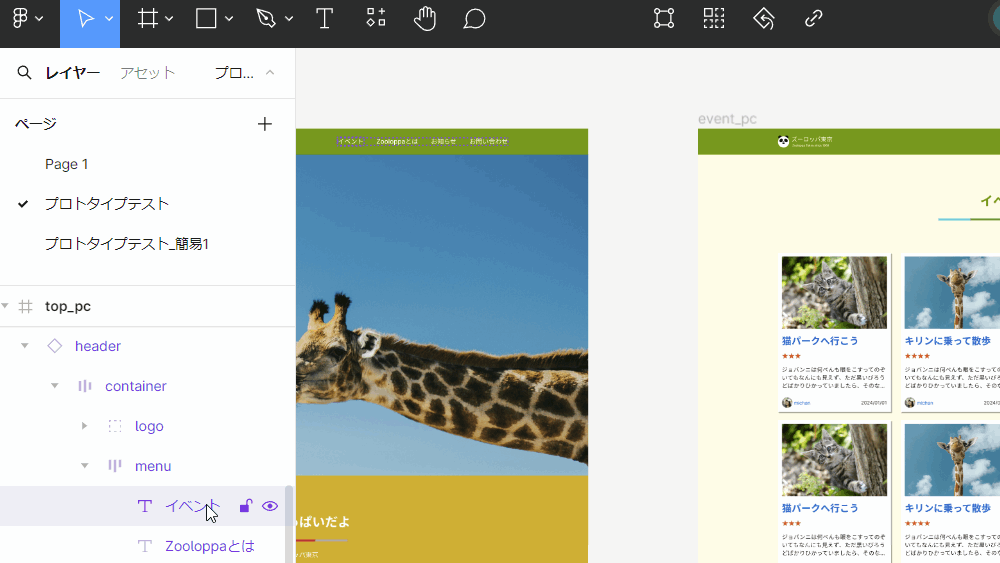The height and width of the screenshot is (563, 1000).
Task: Switch to the レイヤー tab
Action: [x=72, y=73]
